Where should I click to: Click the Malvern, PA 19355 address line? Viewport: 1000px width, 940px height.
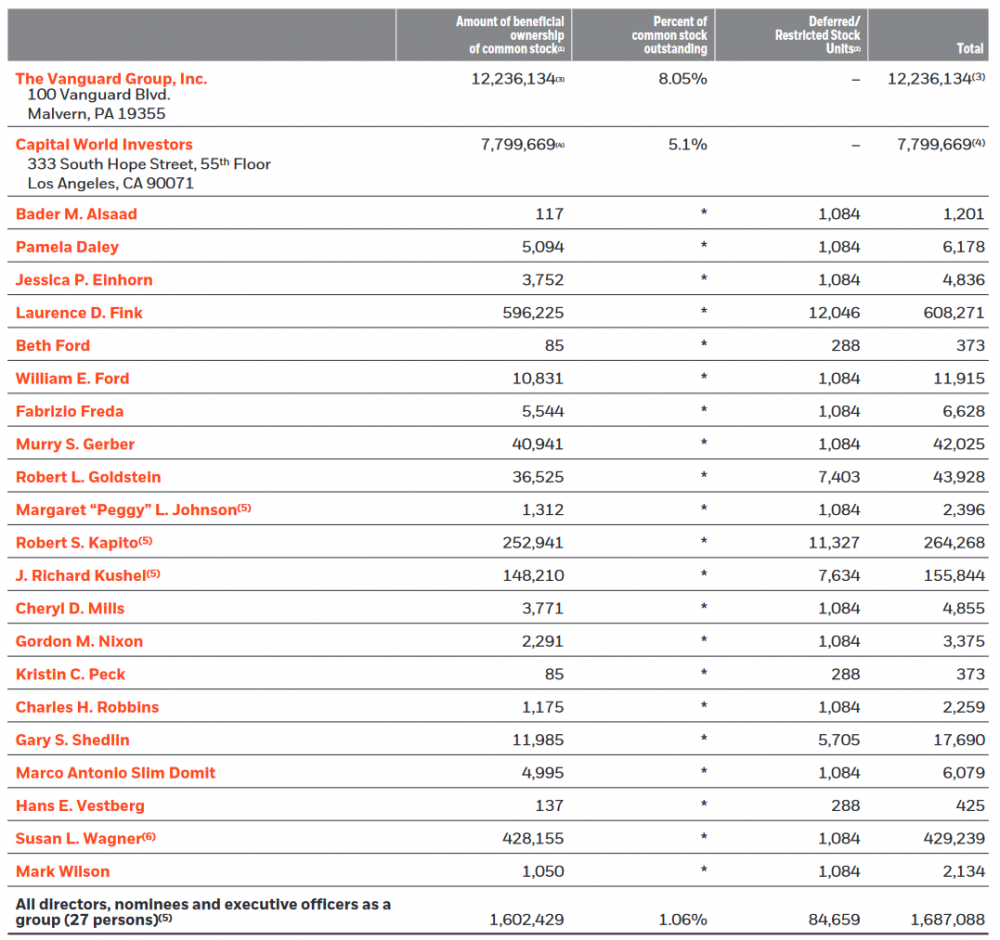[x=91, y=113]
